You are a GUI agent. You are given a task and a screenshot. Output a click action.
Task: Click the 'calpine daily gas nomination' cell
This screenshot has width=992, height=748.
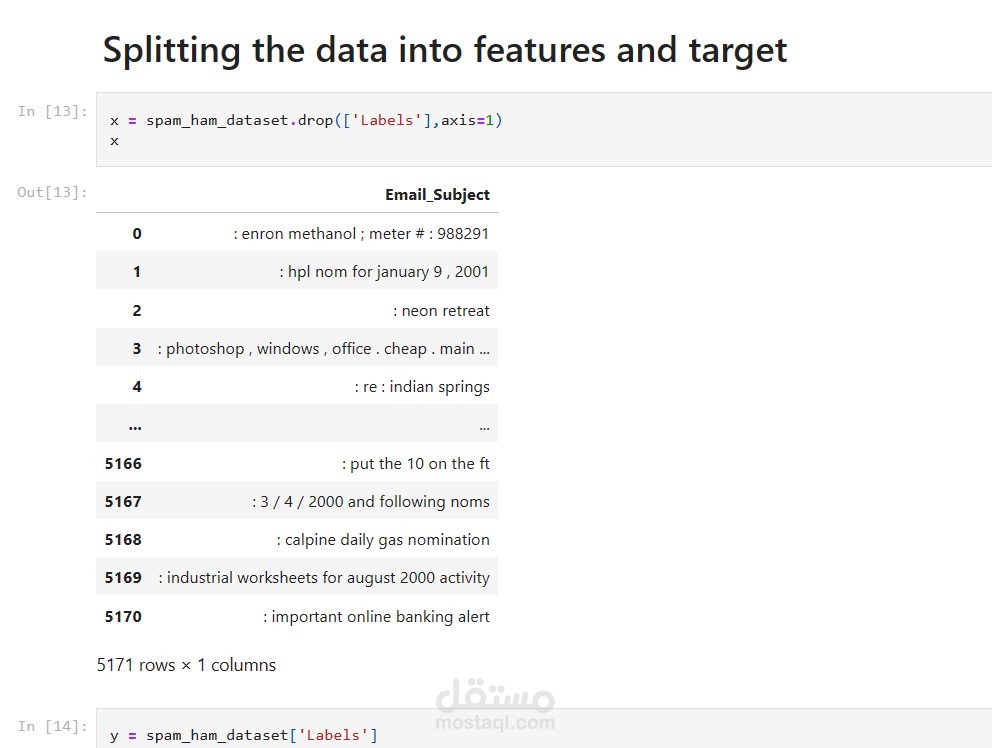383,540
